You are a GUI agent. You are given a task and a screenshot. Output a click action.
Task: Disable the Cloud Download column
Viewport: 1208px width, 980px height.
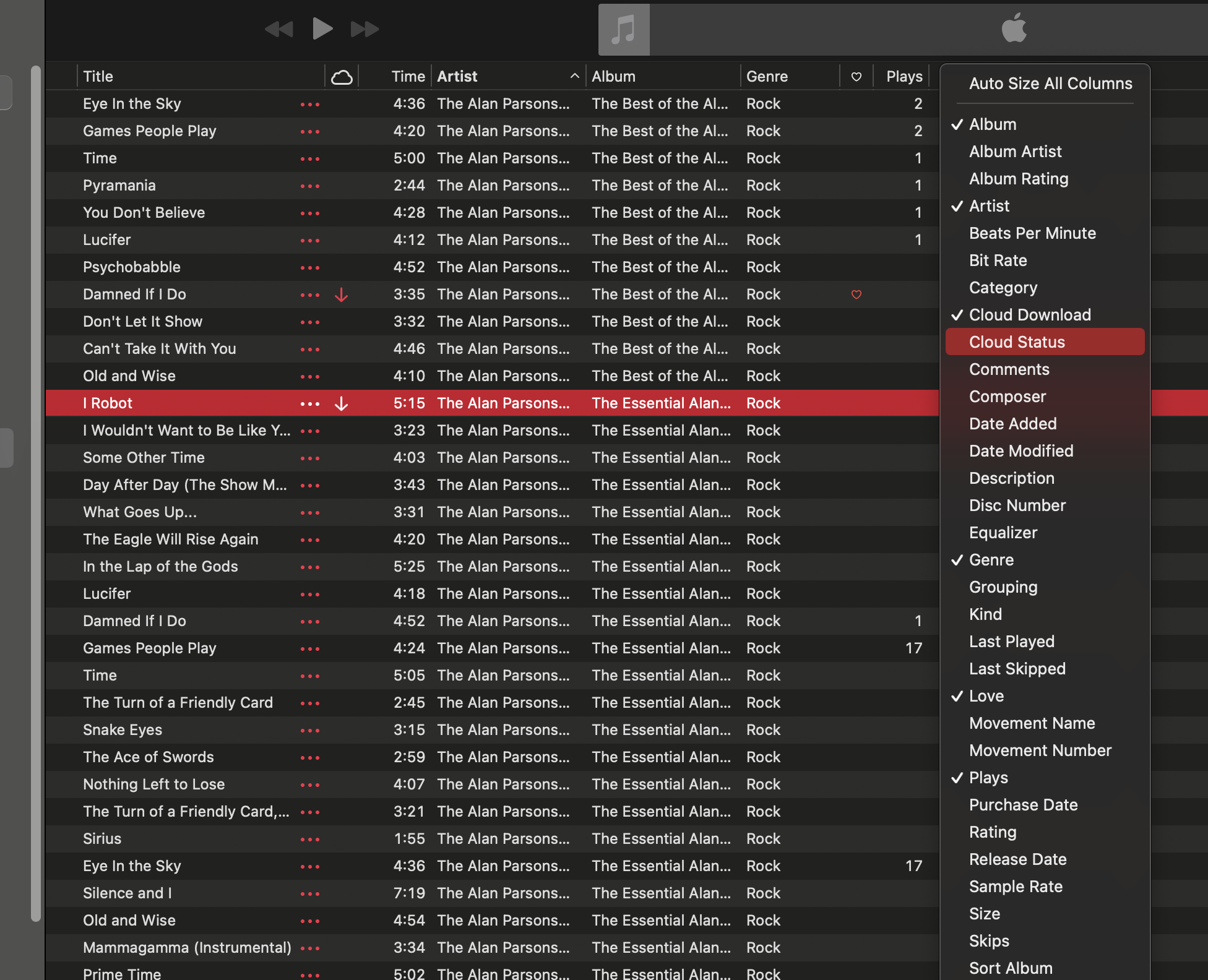tap(1029, 315)
